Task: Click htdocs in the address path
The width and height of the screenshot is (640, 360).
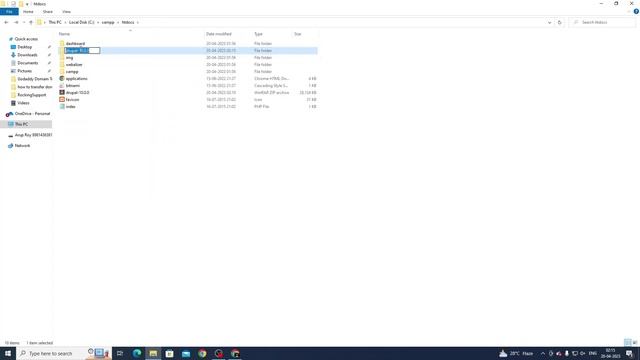Action: tap(128, 22)
